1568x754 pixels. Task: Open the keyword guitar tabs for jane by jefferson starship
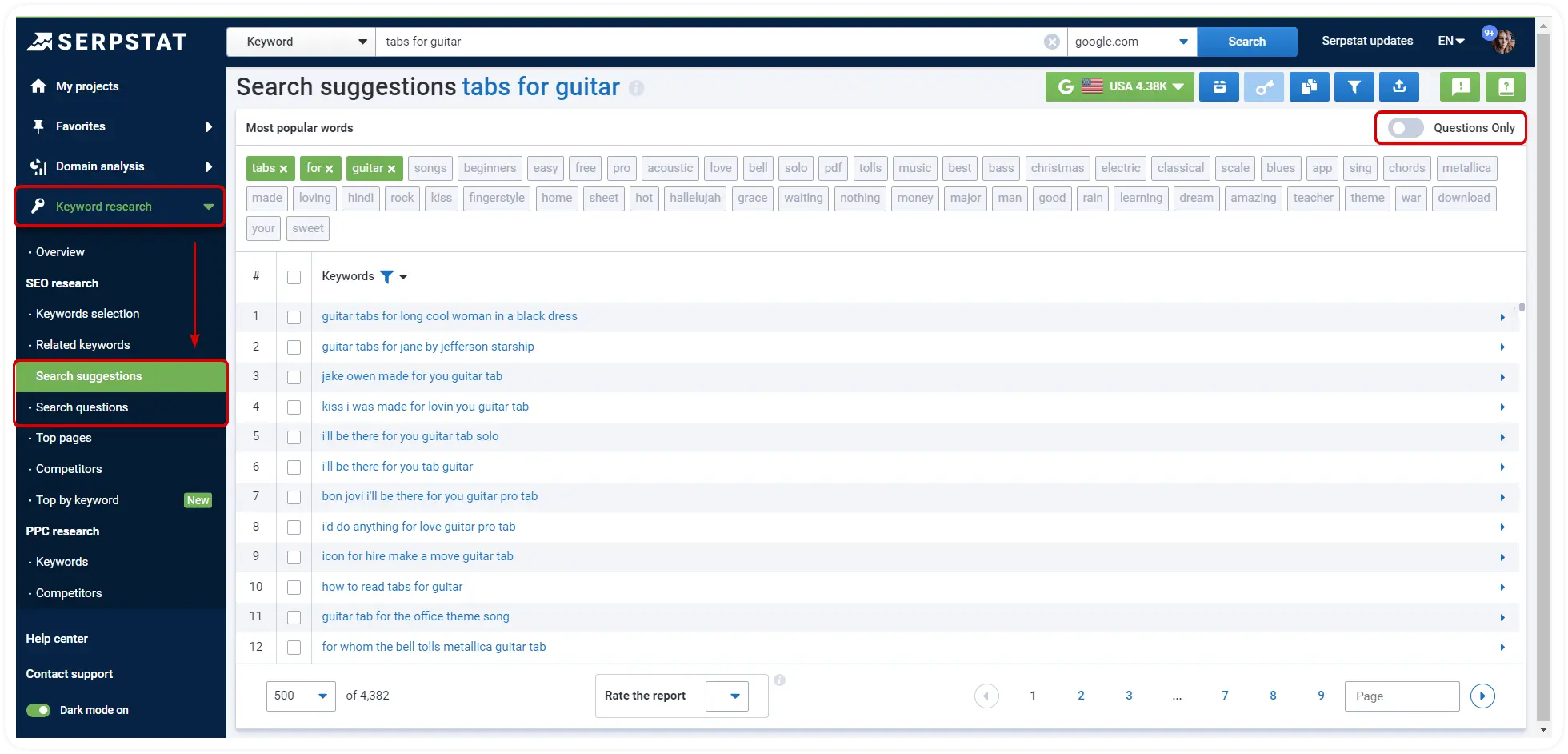[x=428, y=346]
